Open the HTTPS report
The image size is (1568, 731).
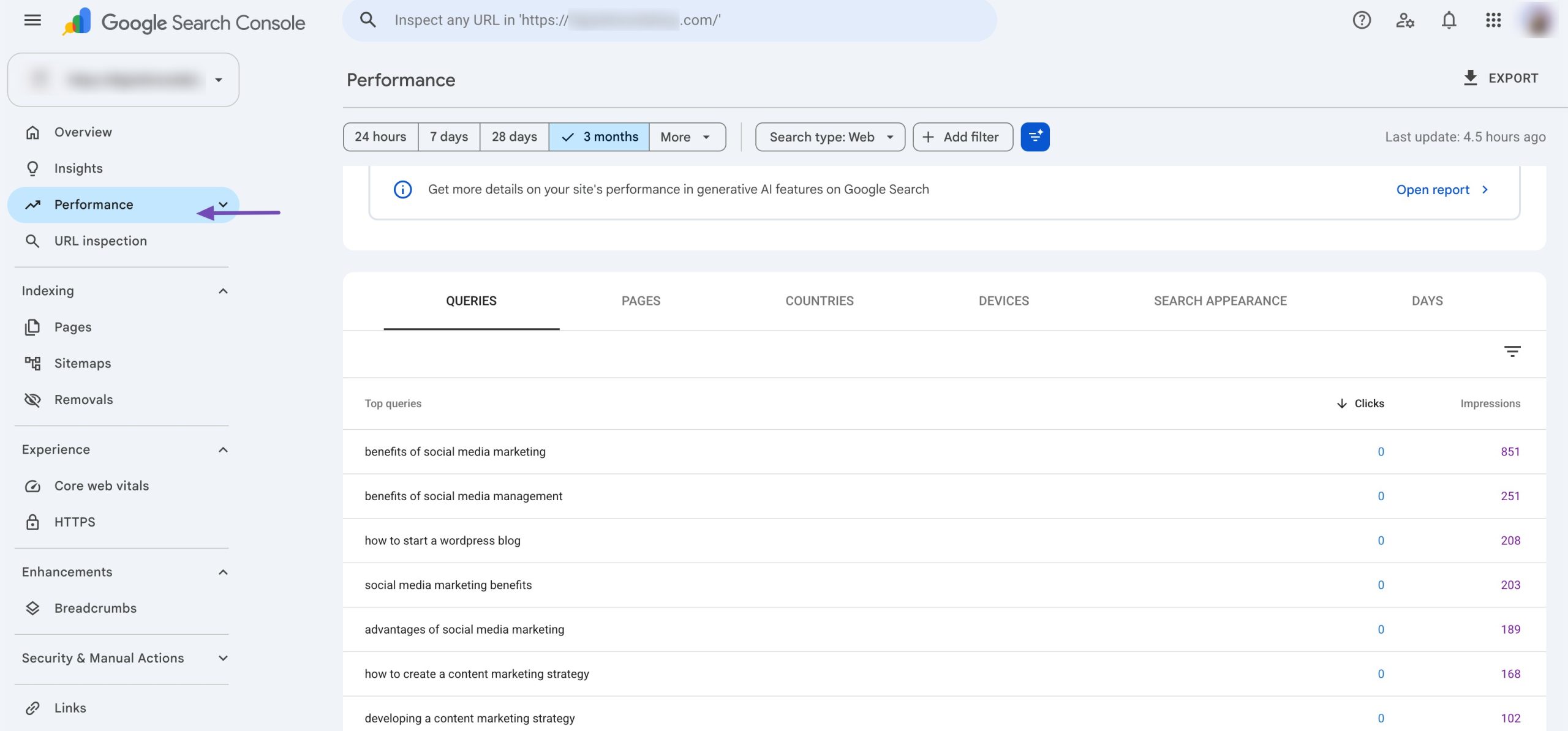pyautogui.click(x=123, y=522)
